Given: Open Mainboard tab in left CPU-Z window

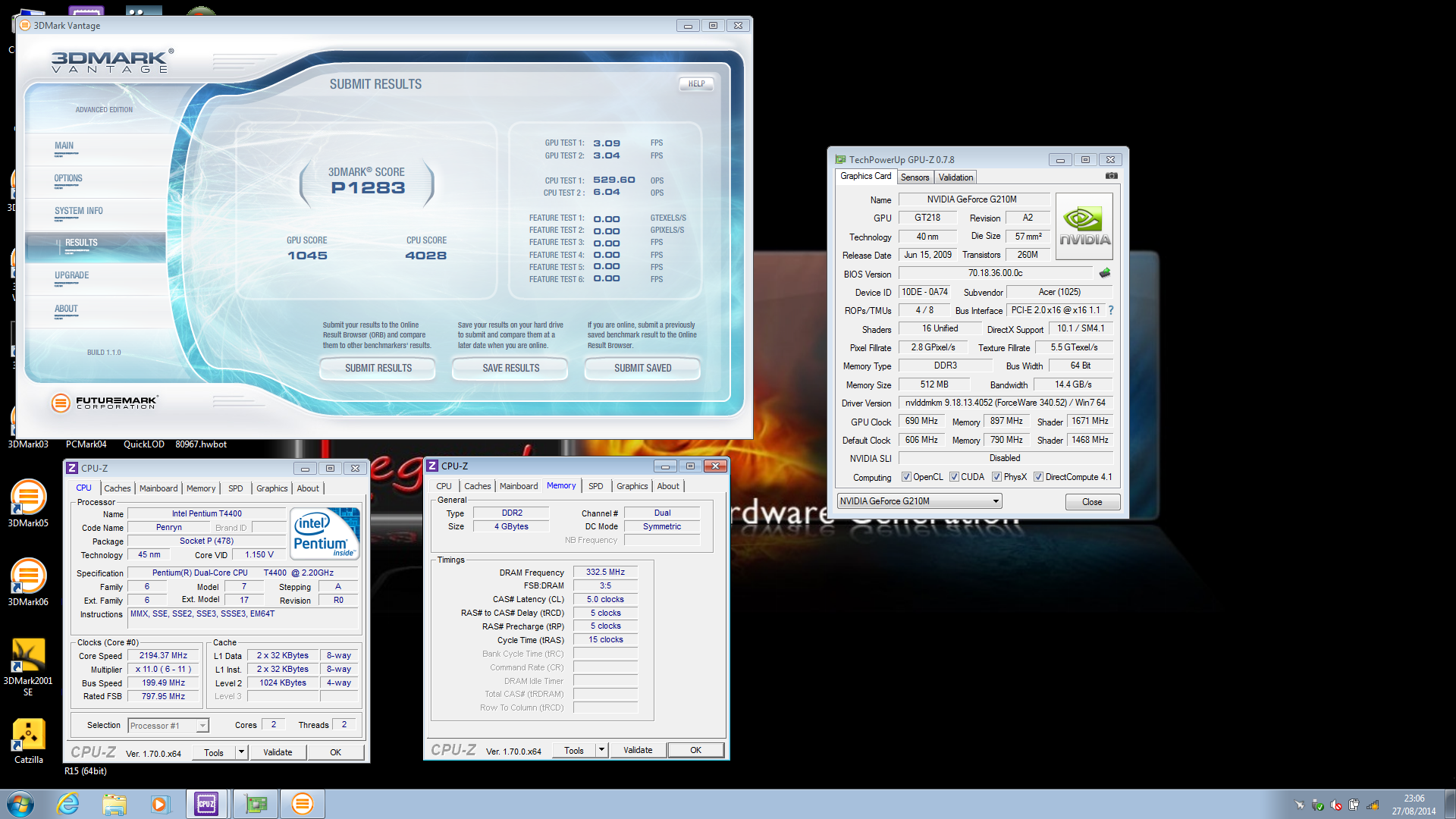Looking at the screenshot, I should coord(158,488).
